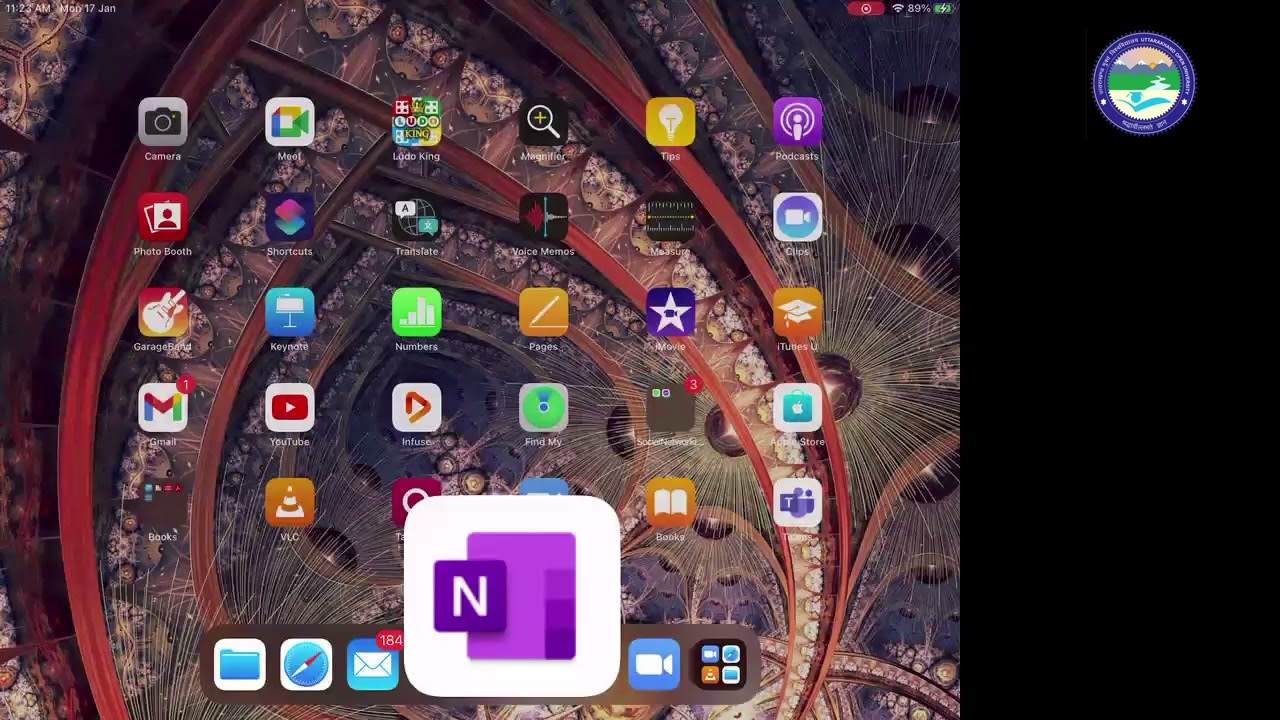Launch GarageBand app
Screen dimensions: 1280x720
[163, 312]
